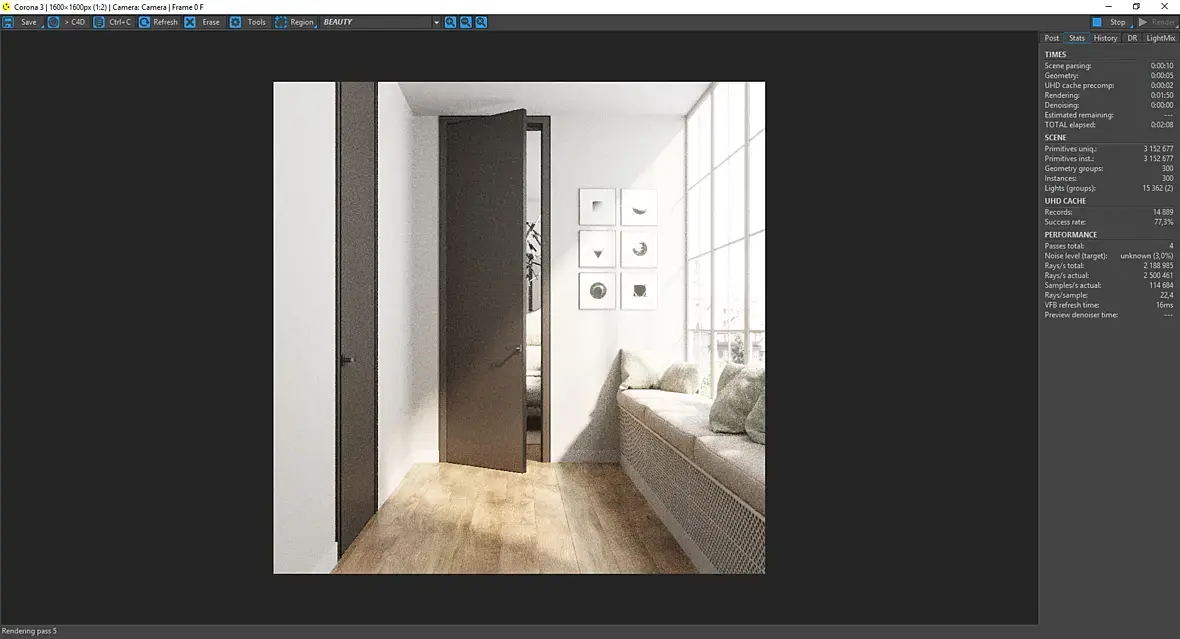Minimize the Corona VFB window
This screenshot has height=639, width=1180.
click(x=1108, y=7)
